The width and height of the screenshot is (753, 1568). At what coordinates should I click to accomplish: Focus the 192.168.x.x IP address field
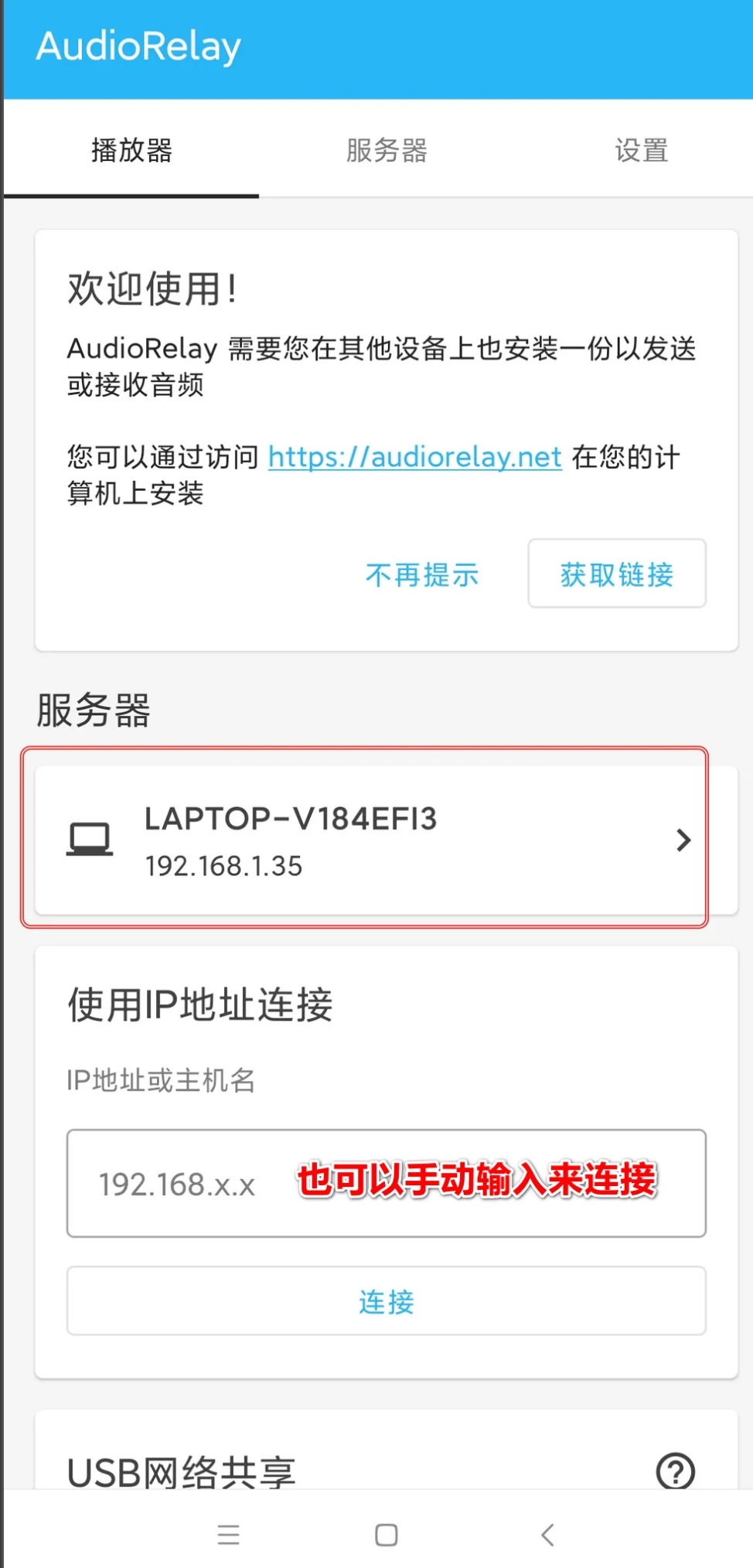point(387,1184)
